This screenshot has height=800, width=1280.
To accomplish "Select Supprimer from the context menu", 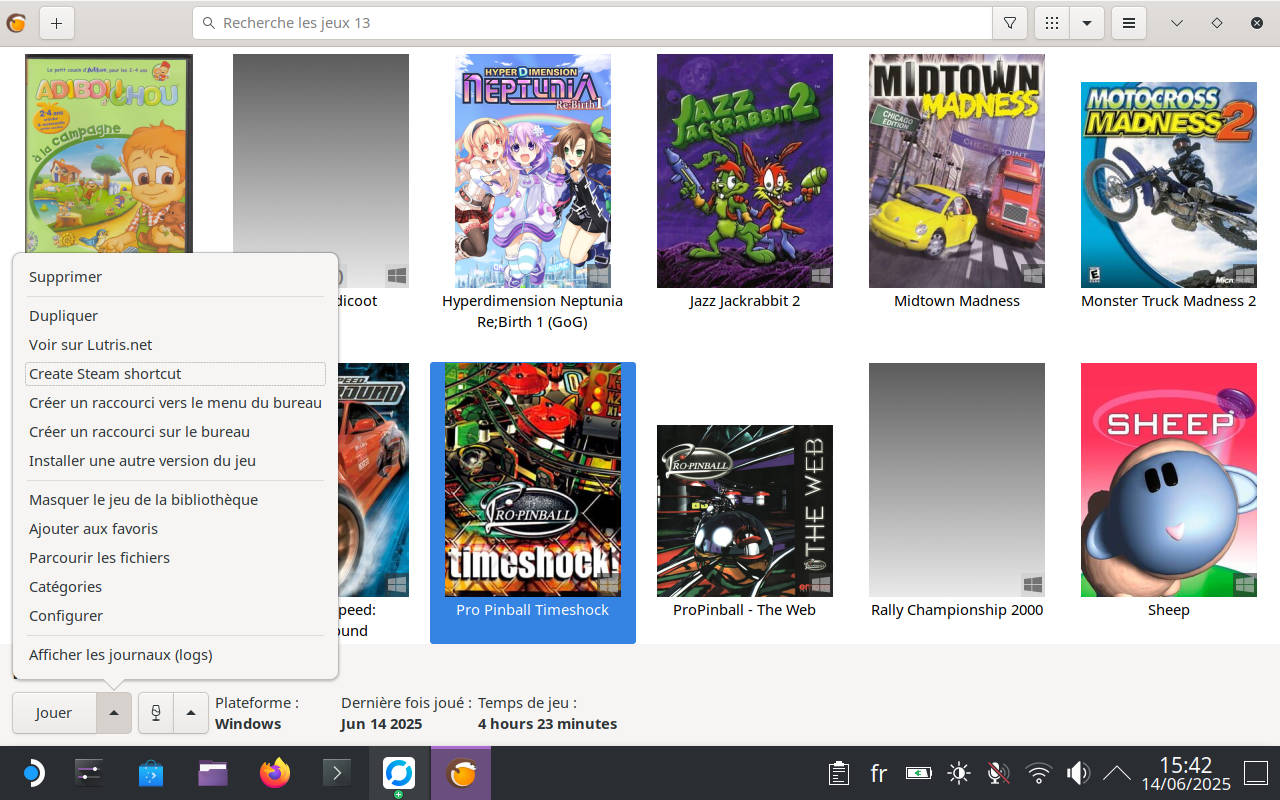I will pos(175,277).
